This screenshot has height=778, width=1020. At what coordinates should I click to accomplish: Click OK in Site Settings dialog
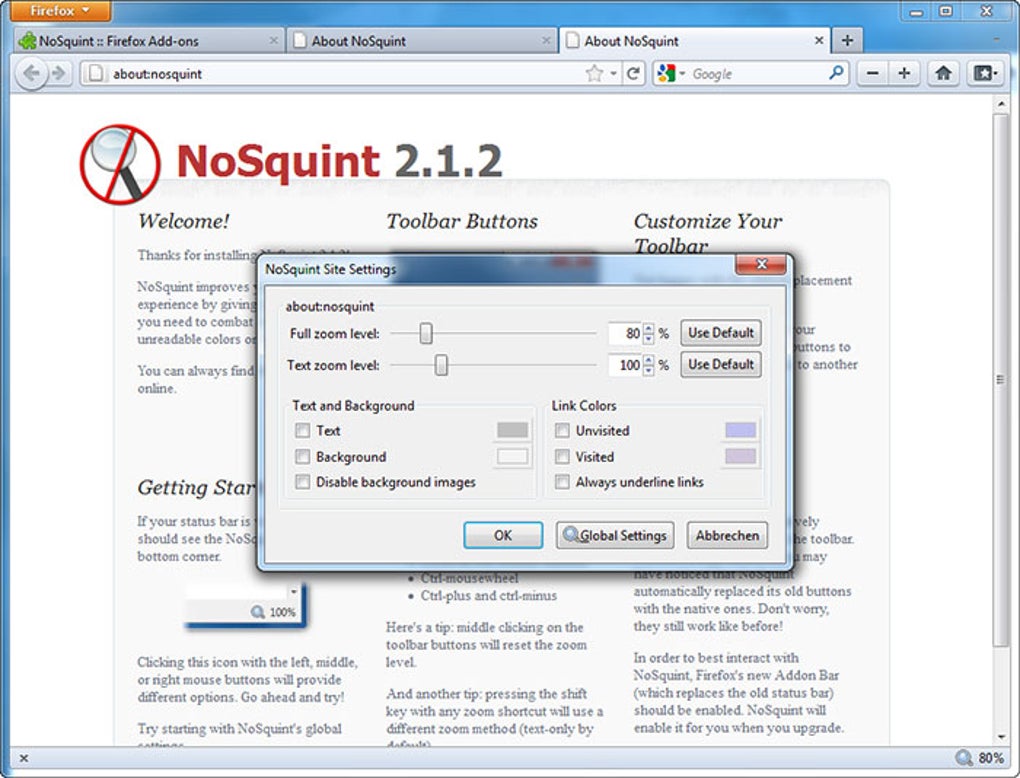pyautogui.click(x=503, y=535)
